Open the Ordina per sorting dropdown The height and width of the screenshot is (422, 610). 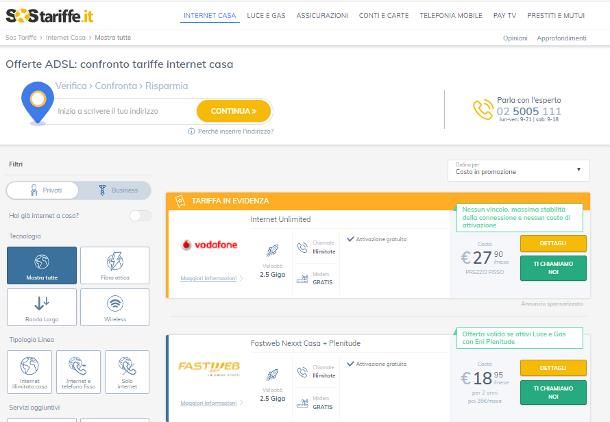pos(518,170)
